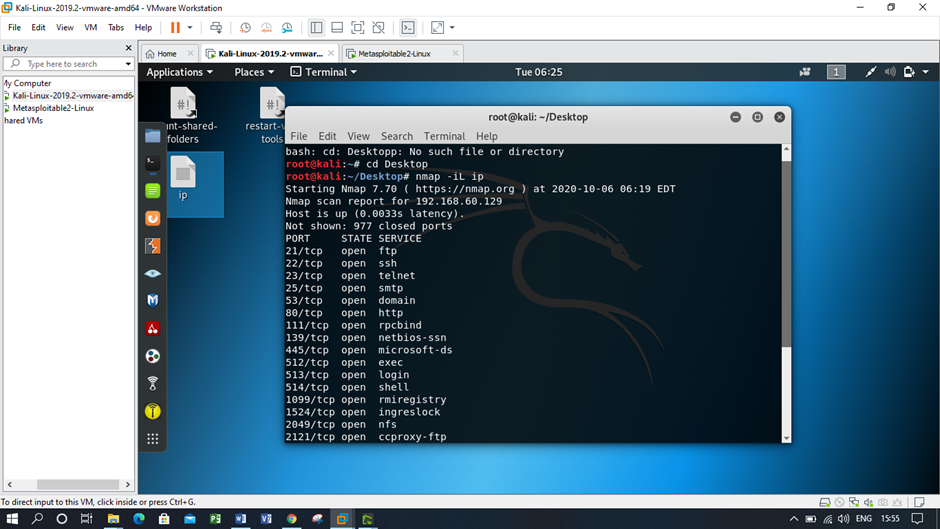Toggle the library sidebar view

(316, 28)
